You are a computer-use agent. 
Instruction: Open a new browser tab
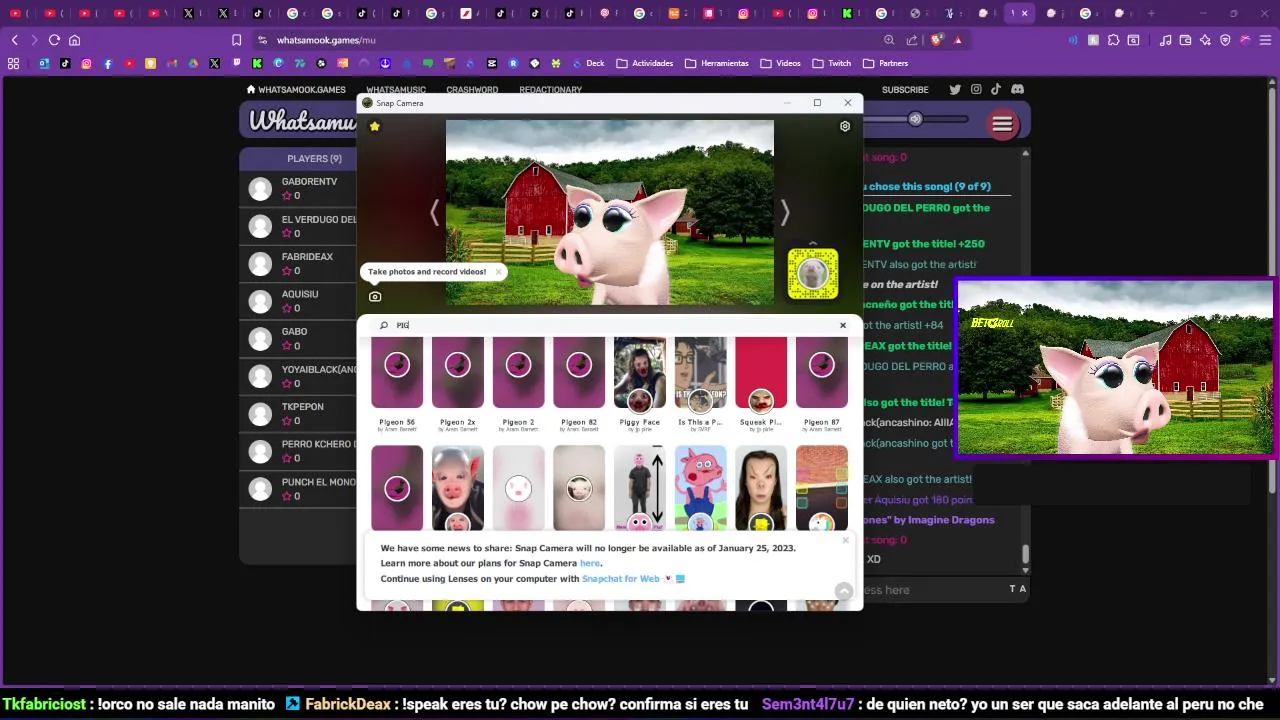click(x=1151, y=13)
